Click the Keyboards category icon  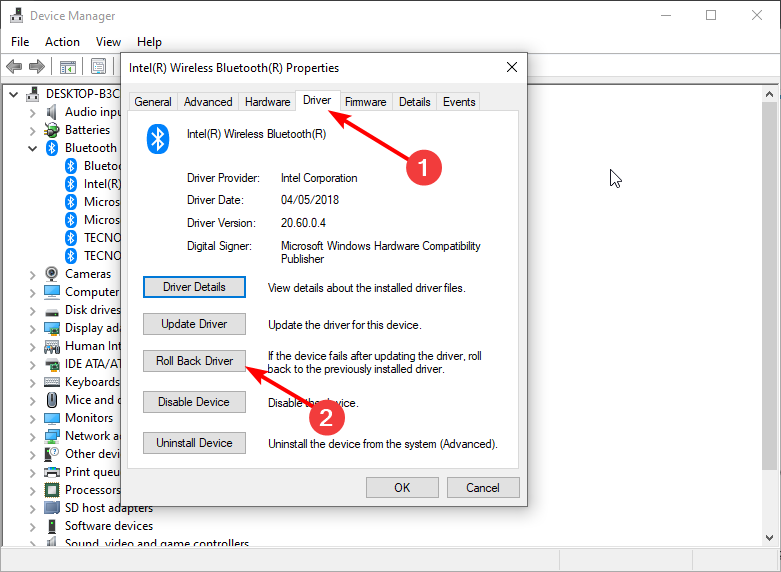[52, 382]
